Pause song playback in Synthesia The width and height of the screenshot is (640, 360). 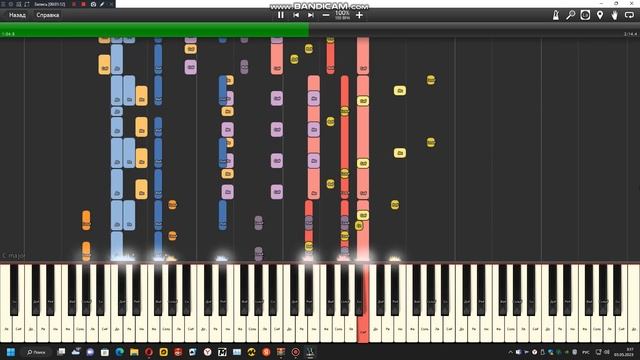coord(281,15)
